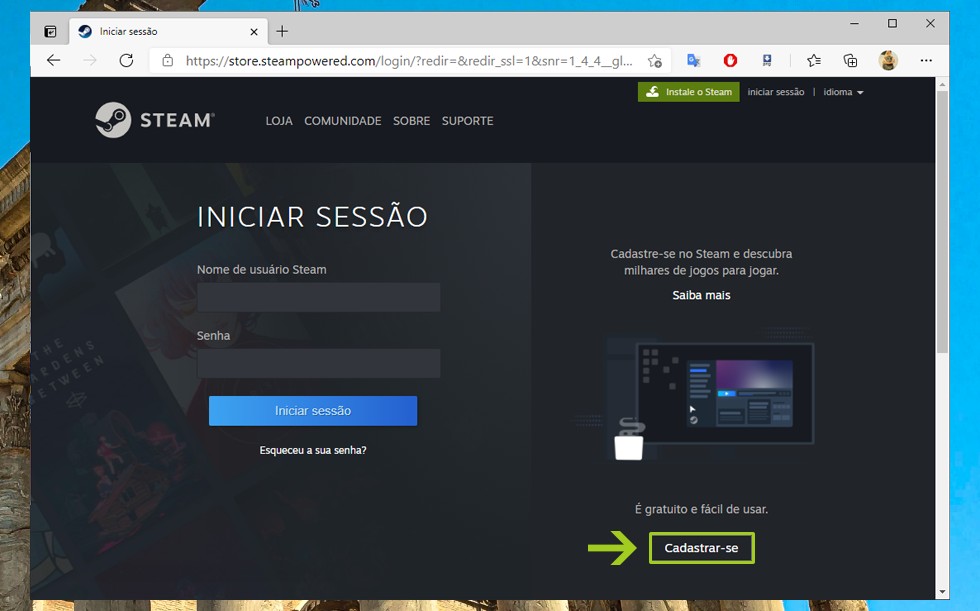Click the browser back arrow
The height and width of the screenshot is (611, 980).
pyautogui.click(x=54, y=61)
